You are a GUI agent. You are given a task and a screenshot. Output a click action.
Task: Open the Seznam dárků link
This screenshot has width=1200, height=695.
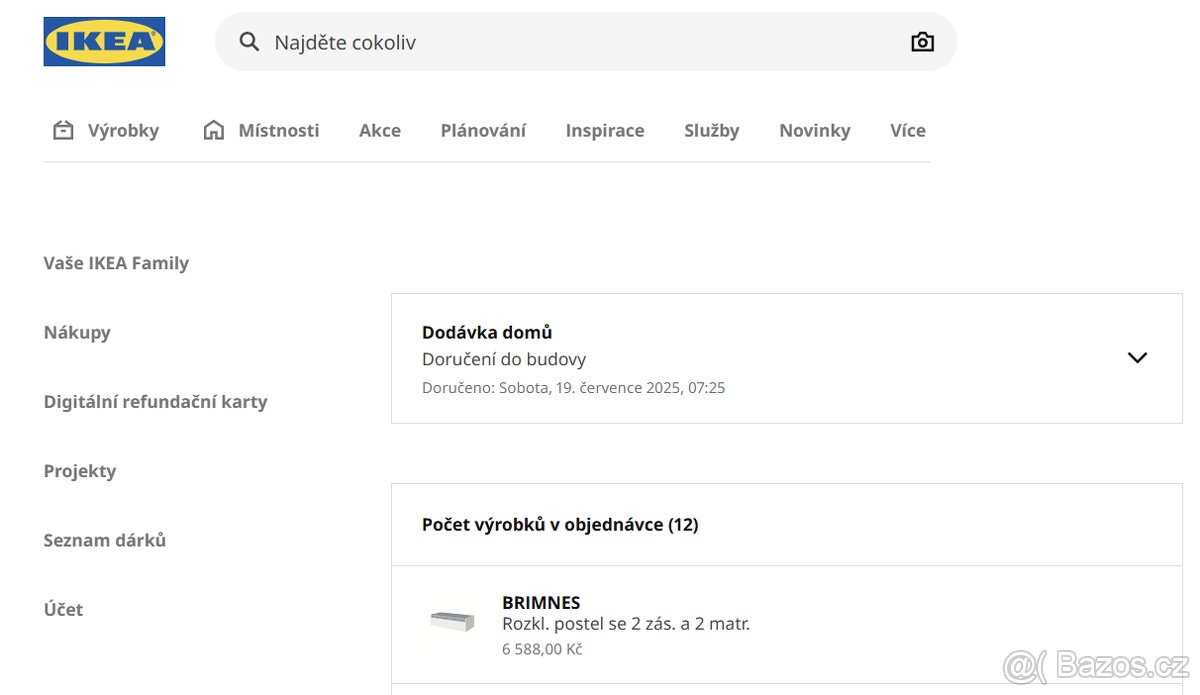click(x=104, y=540)
